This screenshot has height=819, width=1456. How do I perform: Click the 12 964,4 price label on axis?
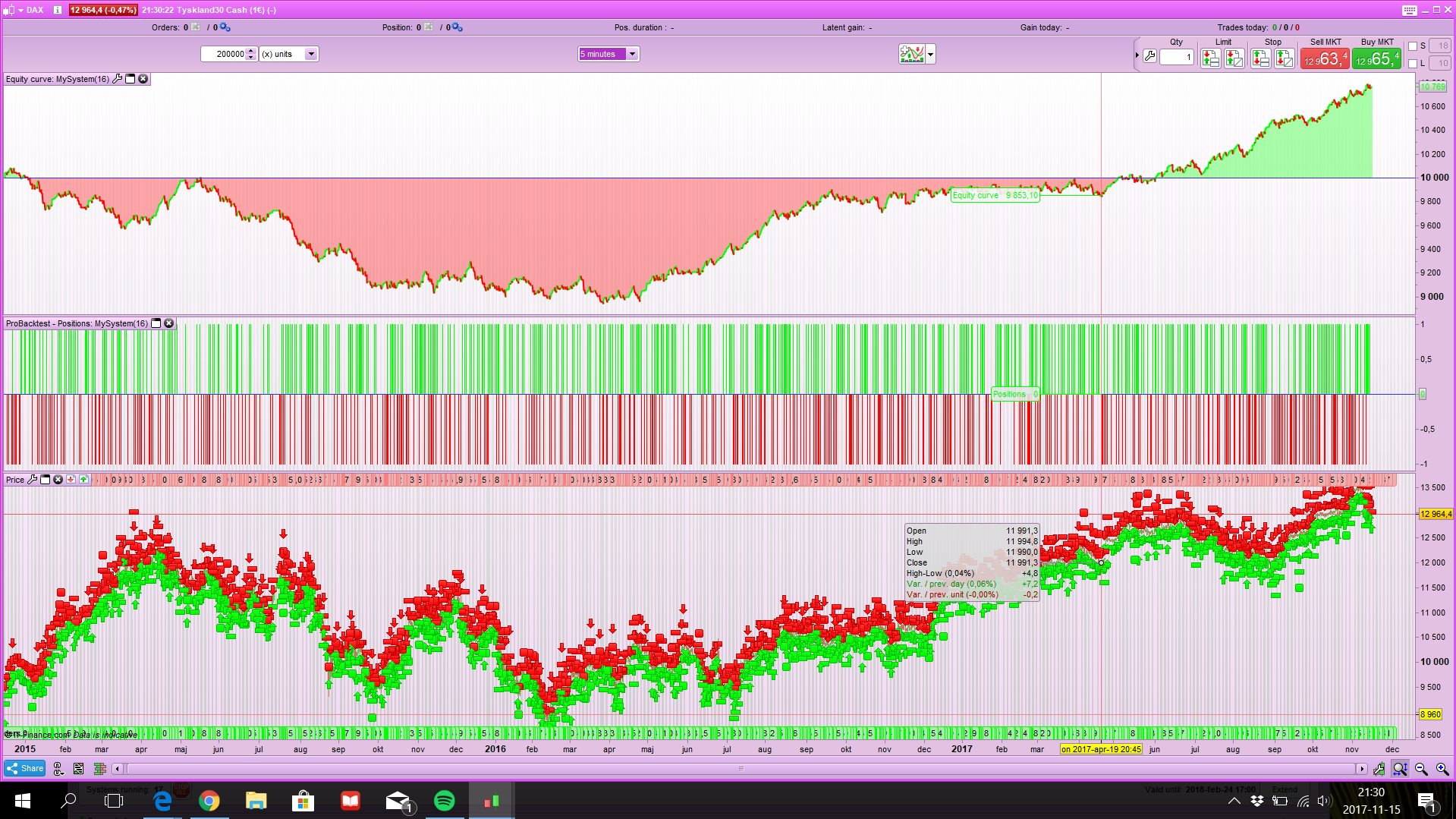[1436, 514]
